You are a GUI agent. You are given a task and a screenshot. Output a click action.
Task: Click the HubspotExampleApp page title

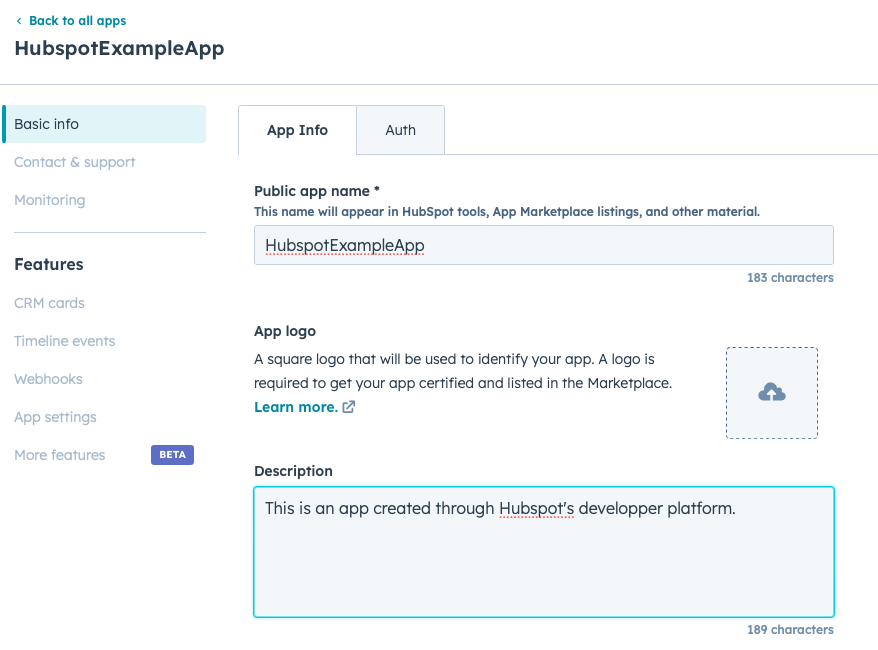119,48
